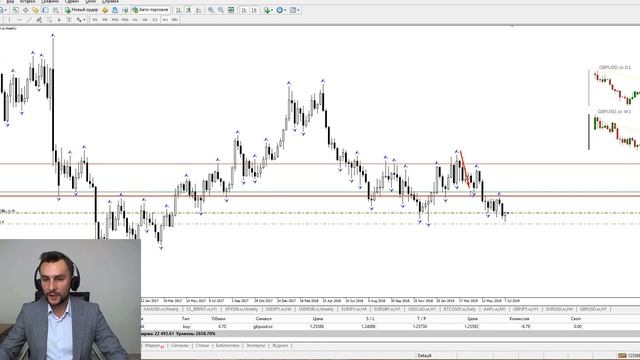Open the Вставка menu
The width and height of the screenshot is (640, 360).
pyautogui.click(x=28, y=2)
